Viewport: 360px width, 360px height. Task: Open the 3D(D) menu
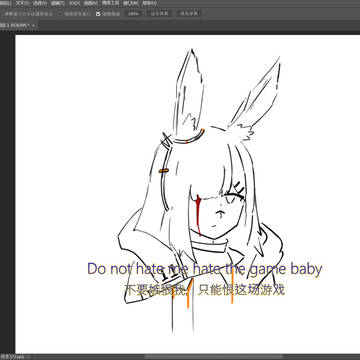tap(75, 3)
